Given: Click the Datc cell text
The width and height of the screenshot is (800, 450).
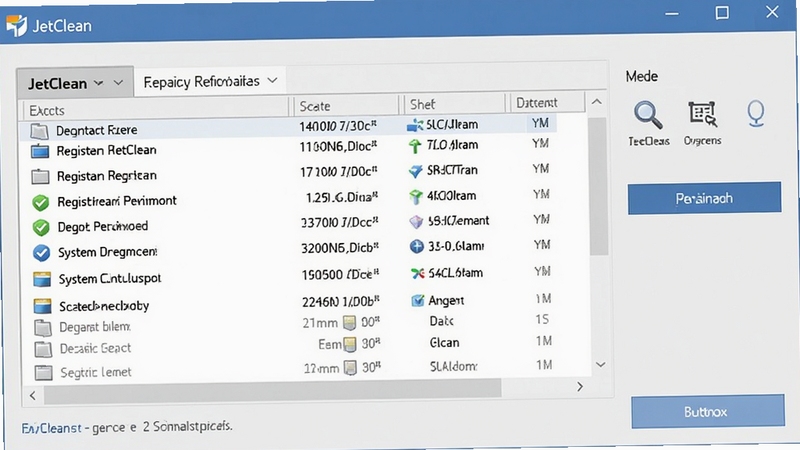Looking at the screenshot, I should pos(441,321).
